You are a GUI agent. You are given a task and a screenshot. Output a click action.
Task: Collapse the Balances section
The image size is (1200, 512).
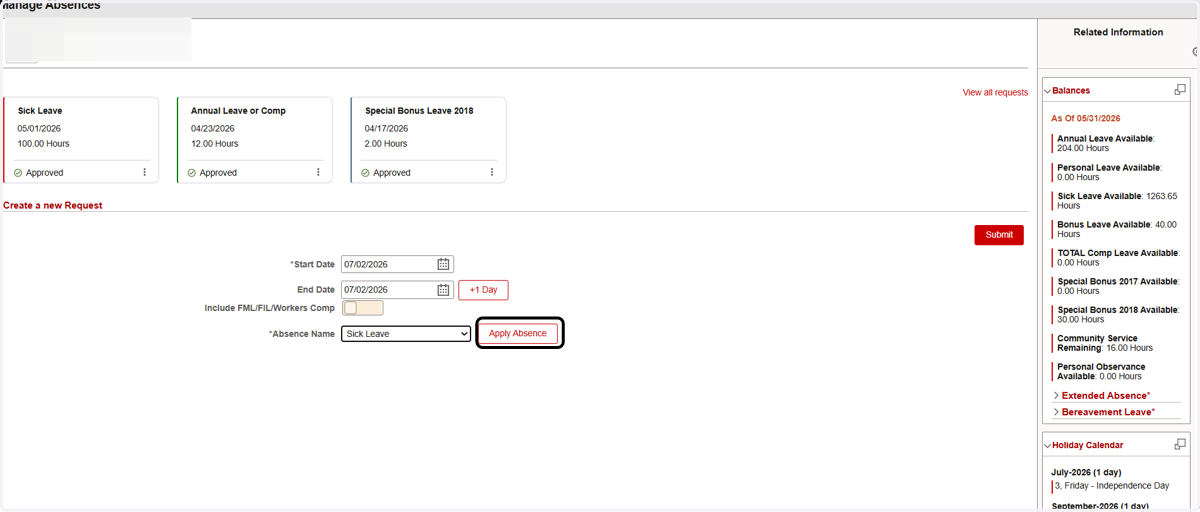coord(1048,91)
